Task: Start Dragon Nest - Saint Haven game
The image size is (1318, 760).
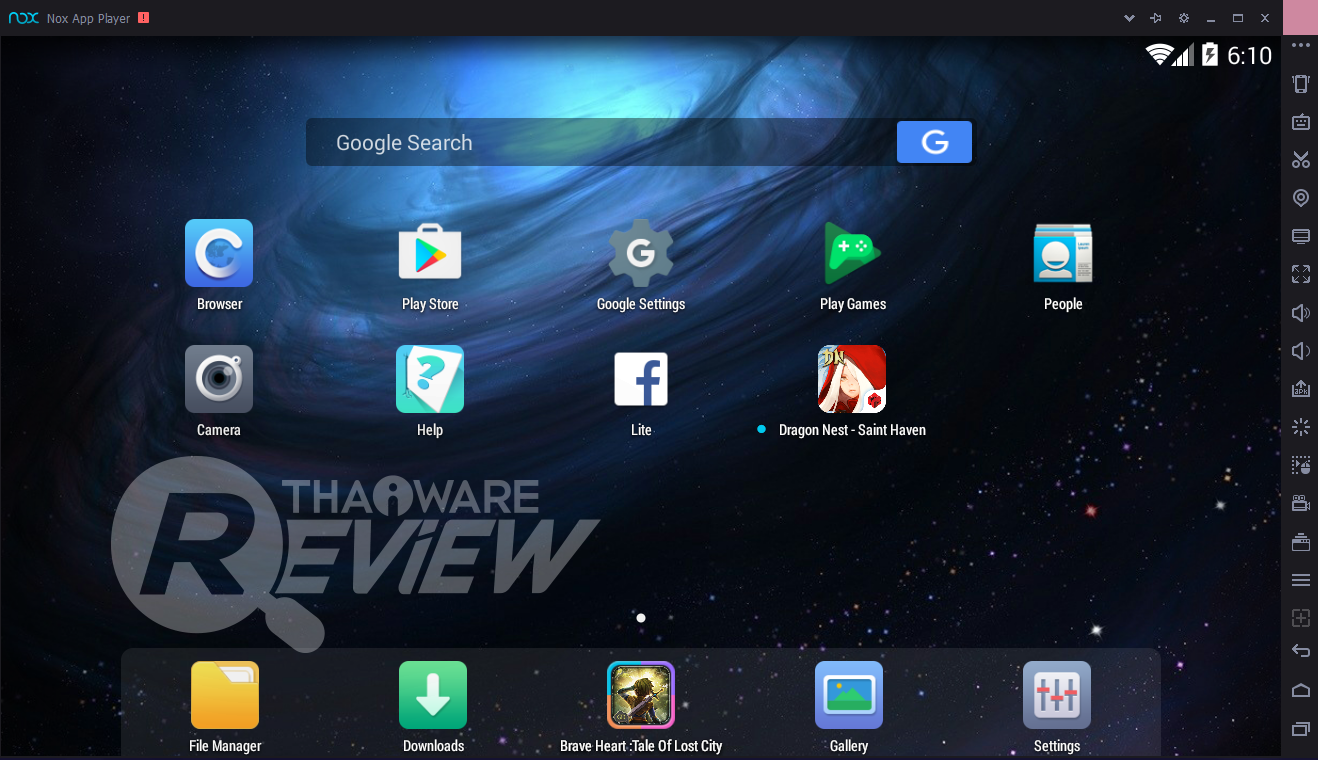Action: click(852, 379)
